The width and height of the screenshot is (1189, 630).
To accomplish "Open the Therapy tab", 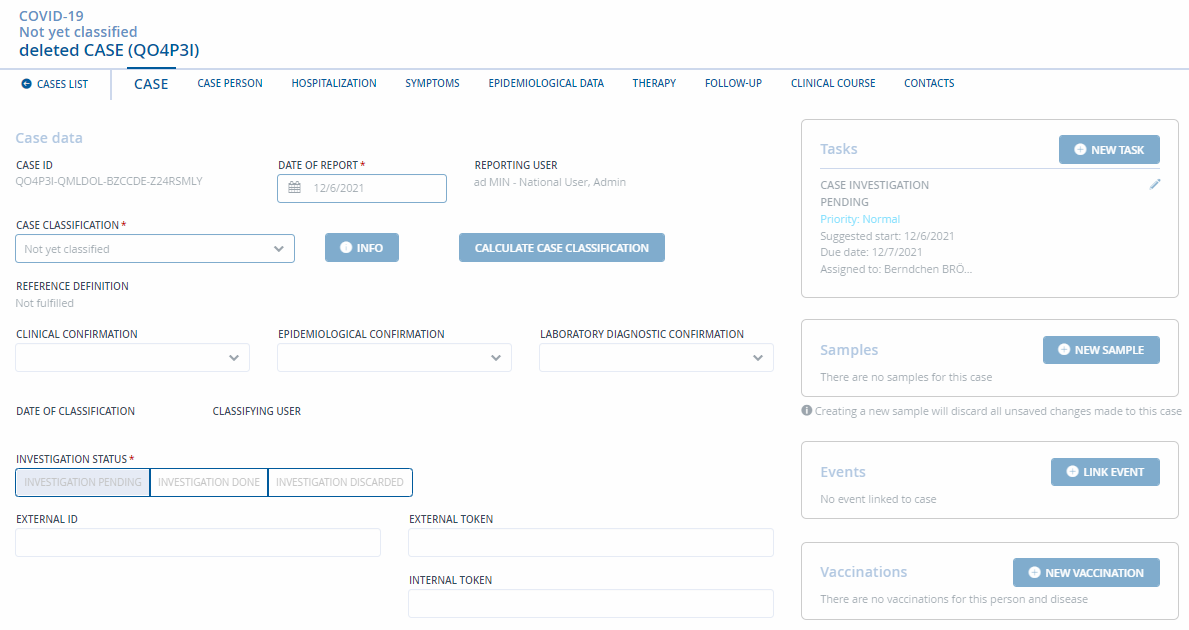I will click(654, 83).
